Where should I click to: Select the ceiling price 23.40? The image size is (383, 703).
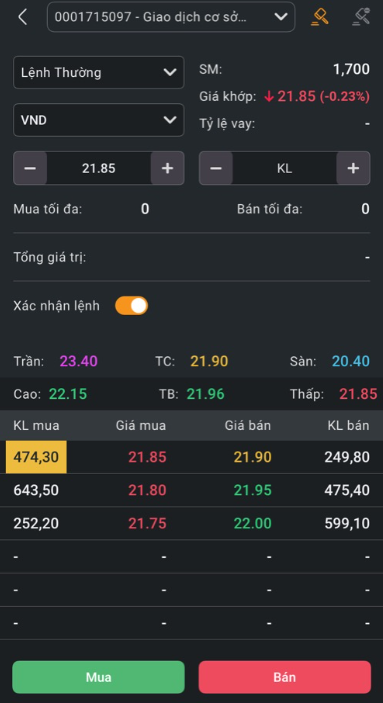(78, 361)
